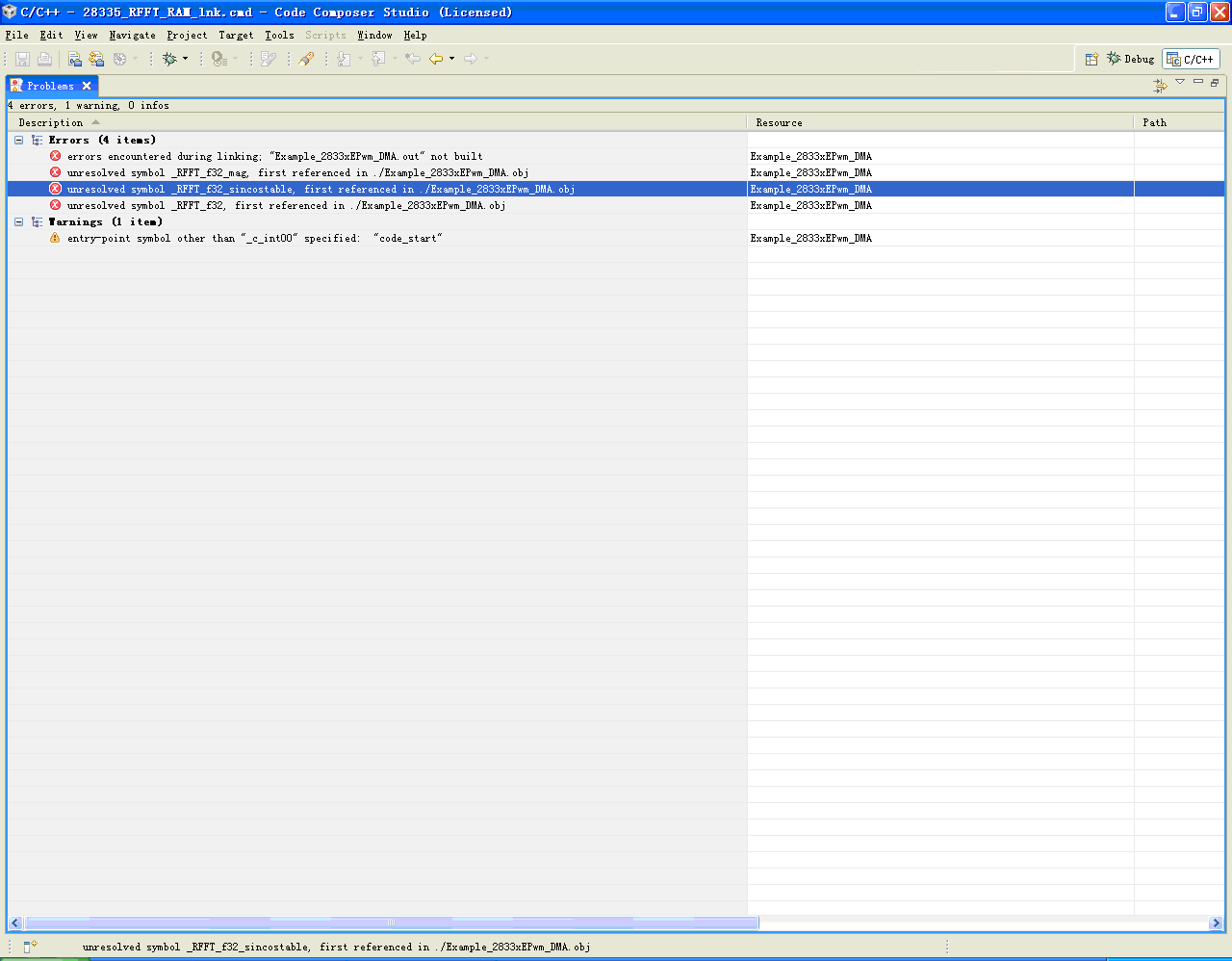
Task: Sort by the Description column header
Action: tap(377, 122)
